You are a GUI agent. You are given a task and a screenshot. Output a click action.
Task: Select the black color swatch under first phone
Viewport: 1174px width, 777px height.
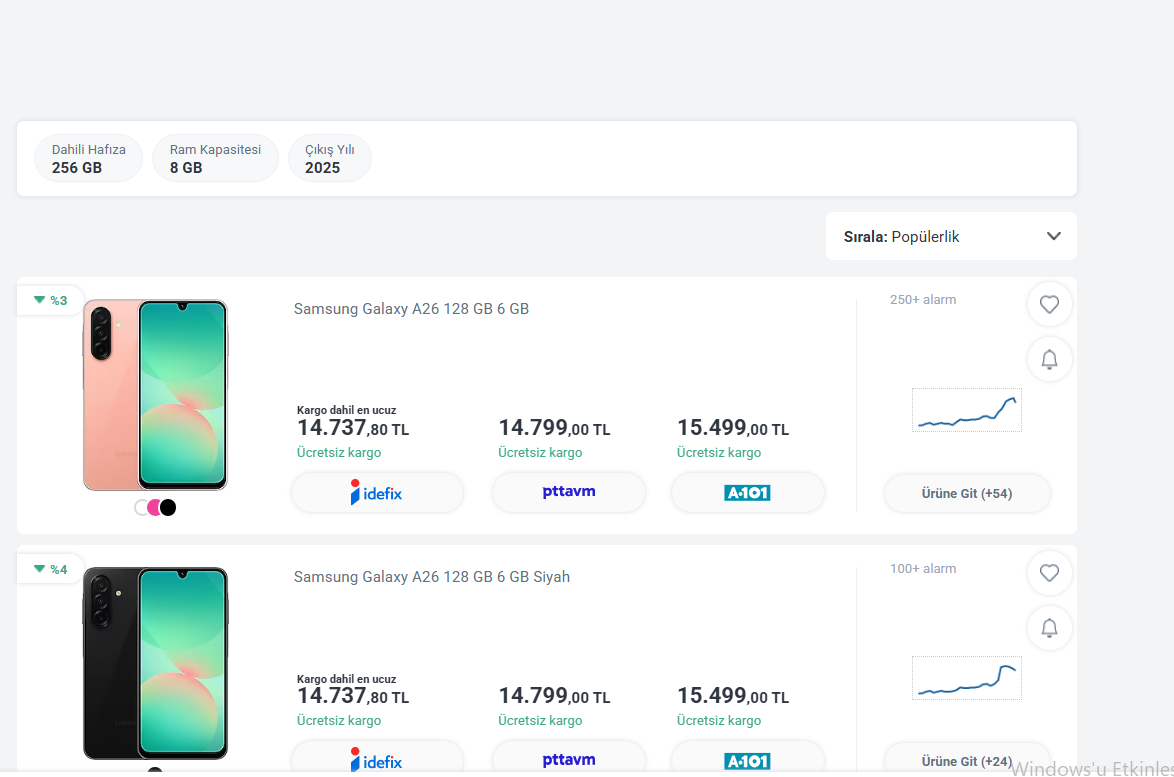coord(168,508)
